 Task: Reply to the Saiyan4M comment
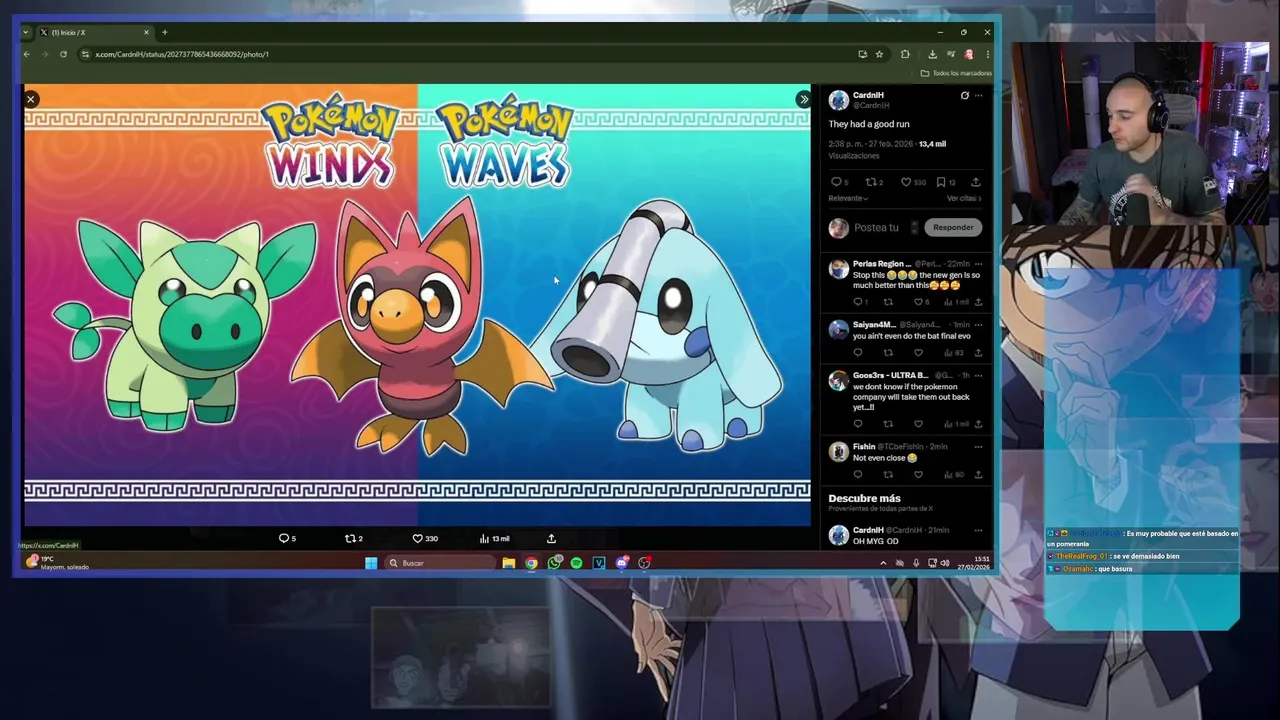point(857,352)
